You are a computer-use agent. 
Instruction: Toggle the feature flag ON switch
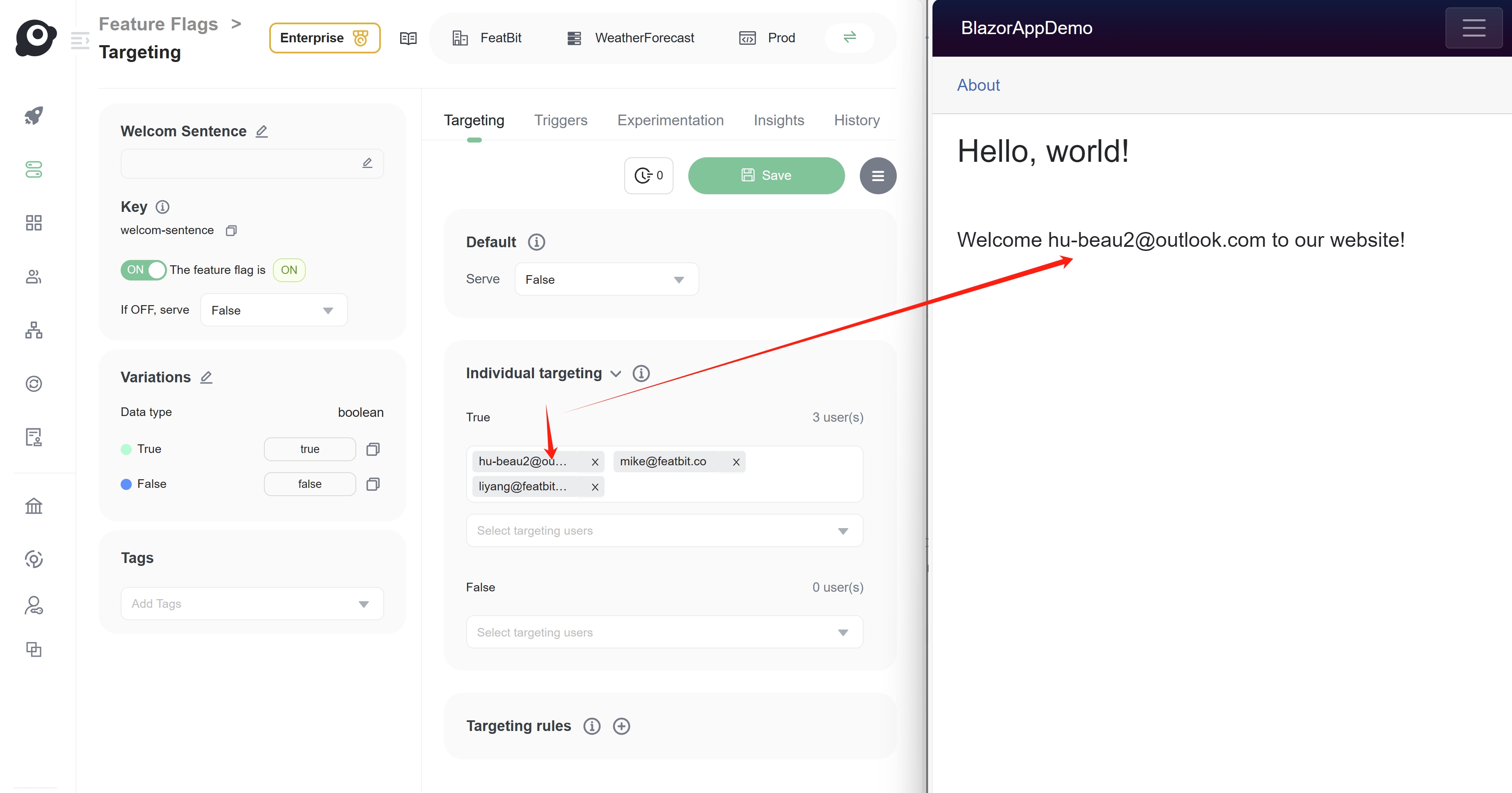click(143, 270)
